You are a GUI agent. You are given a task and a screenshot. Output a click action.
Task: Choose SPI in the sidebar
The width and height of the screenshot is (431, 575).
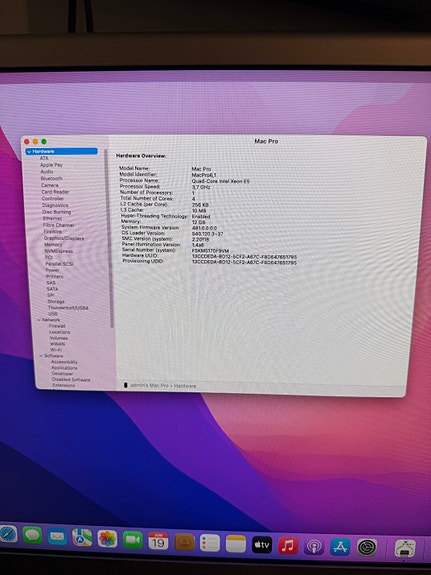click(x=51, y=295)
